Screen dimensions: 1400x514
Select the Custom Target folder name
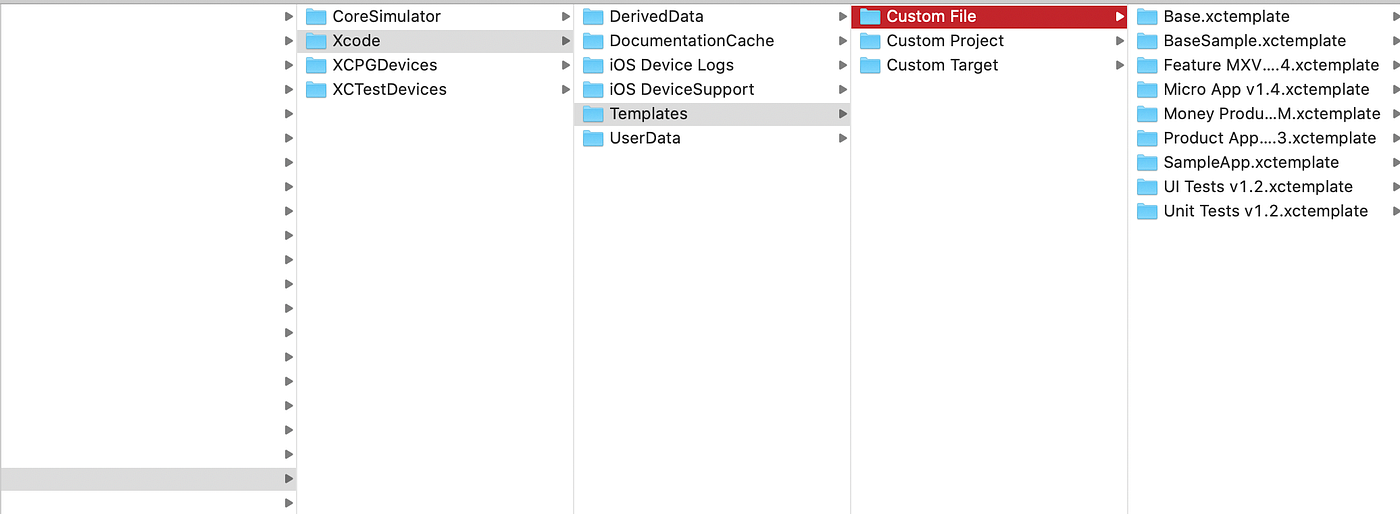point(942,65)
